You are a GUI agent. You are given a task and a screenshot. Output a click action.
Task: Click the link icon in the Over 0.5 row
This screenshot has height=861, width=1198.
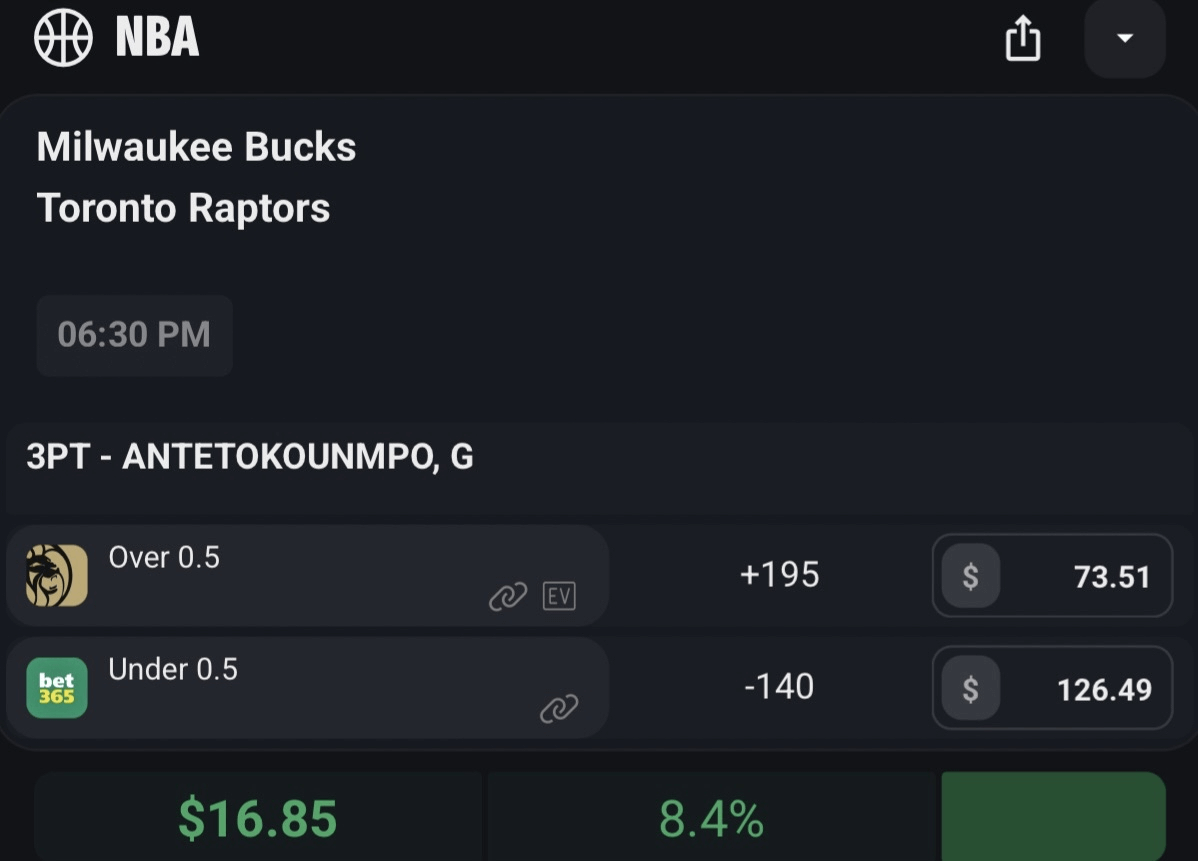tap(508, 597)
